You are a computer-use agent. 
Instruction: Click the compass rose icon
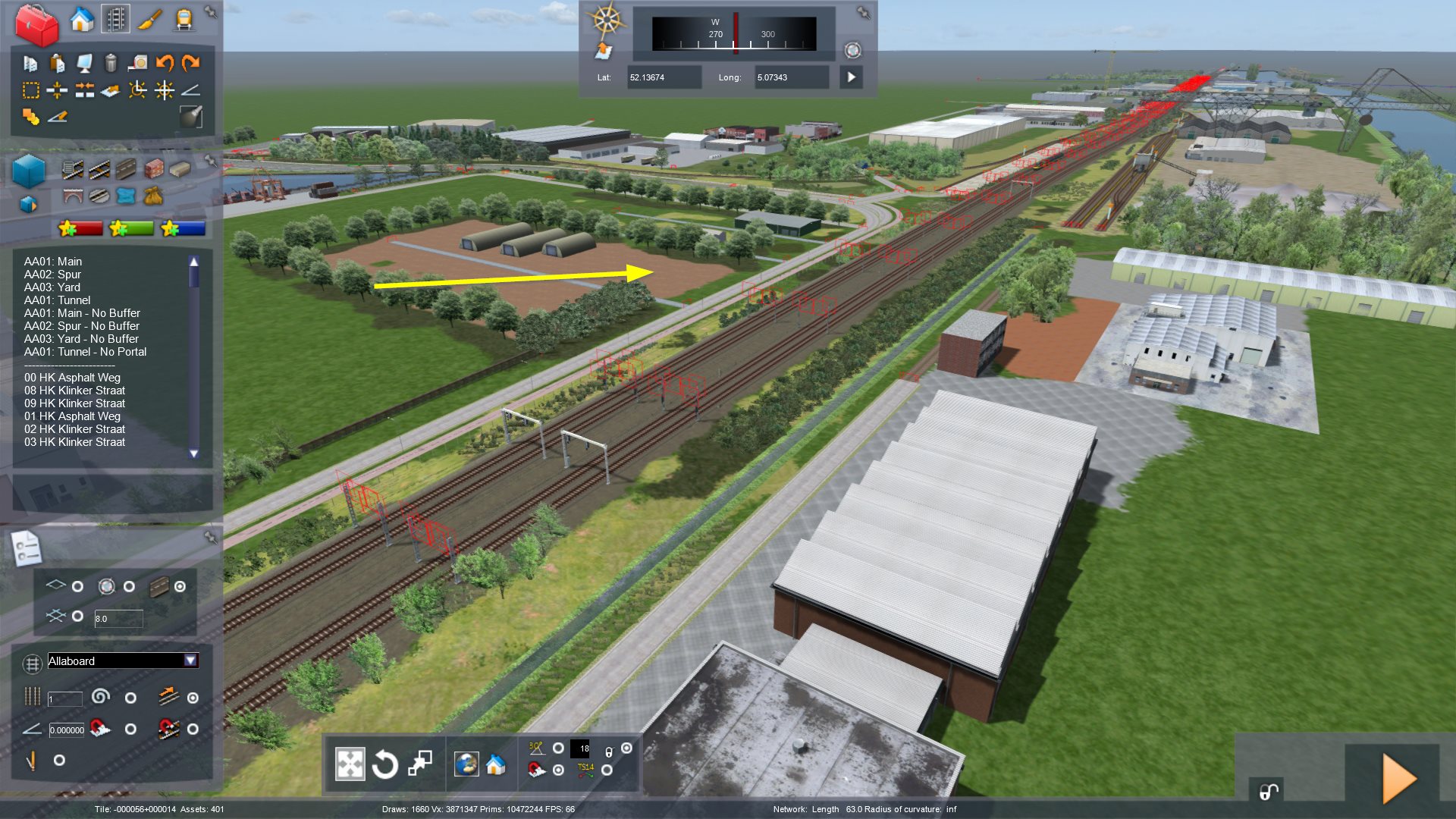pyautogui.click(x=606, y=20)
